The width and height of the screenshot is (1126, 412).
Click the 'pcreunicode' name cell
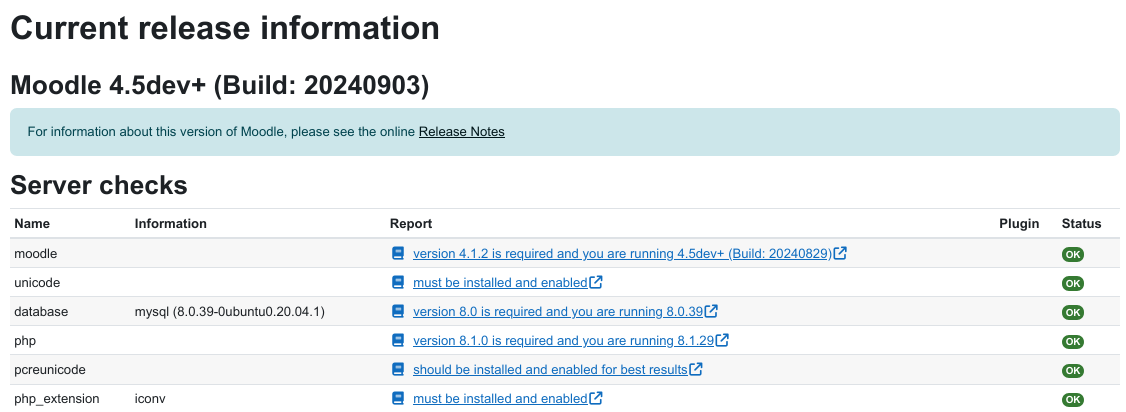pos(50,370)
